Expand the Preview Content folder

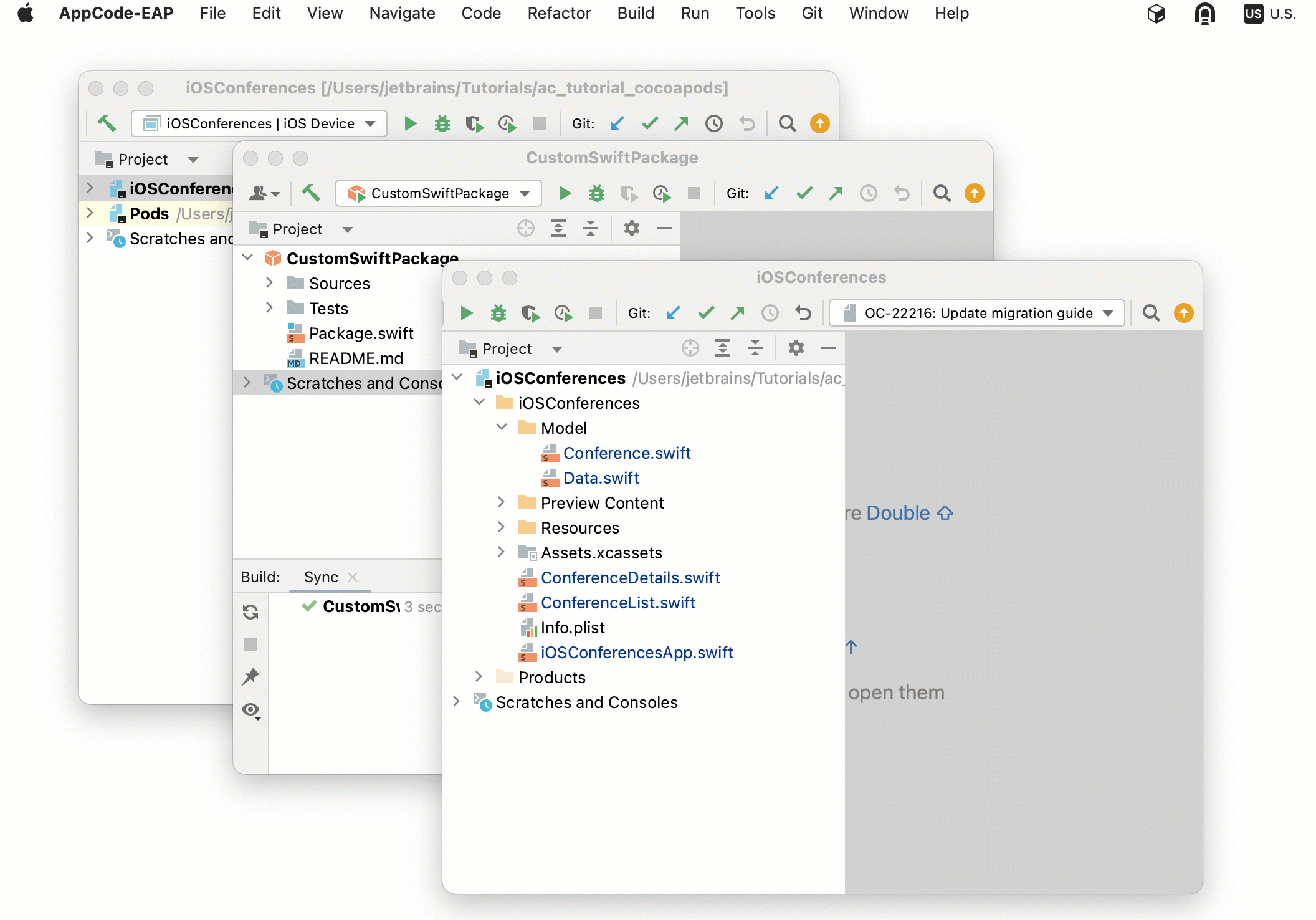click(x=502, y=502)
